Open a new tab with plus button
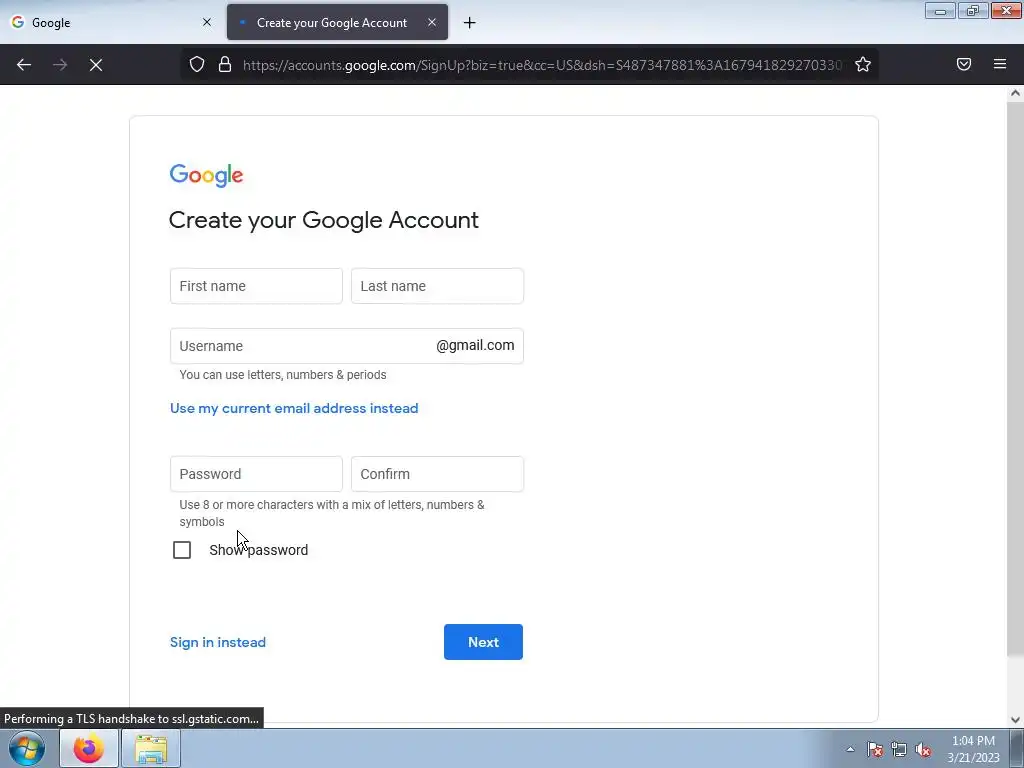This screenshot has width=1024, height=768. pos(470,23)
